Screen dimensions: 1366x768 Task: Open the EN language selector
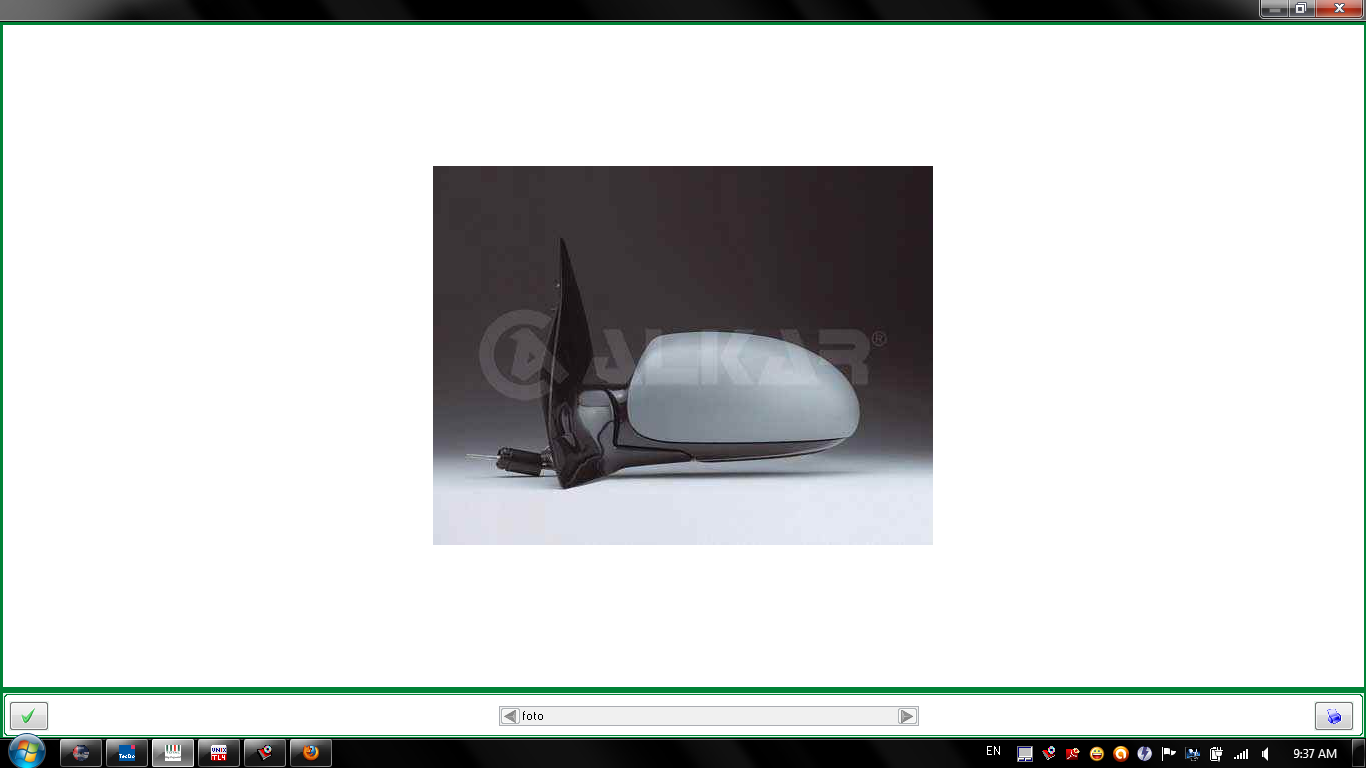click(993, 752)
